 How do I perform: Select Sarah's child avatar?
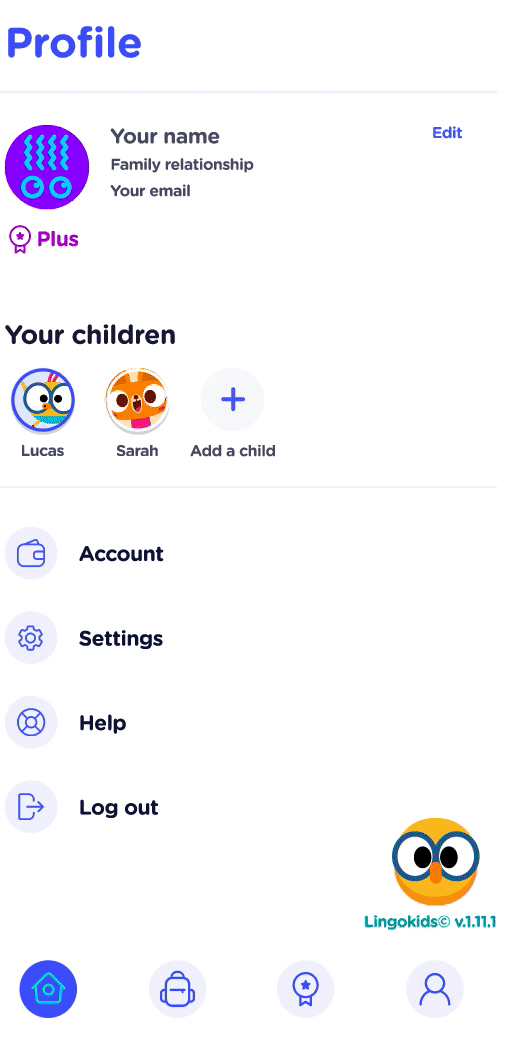(x=137, y=400)
